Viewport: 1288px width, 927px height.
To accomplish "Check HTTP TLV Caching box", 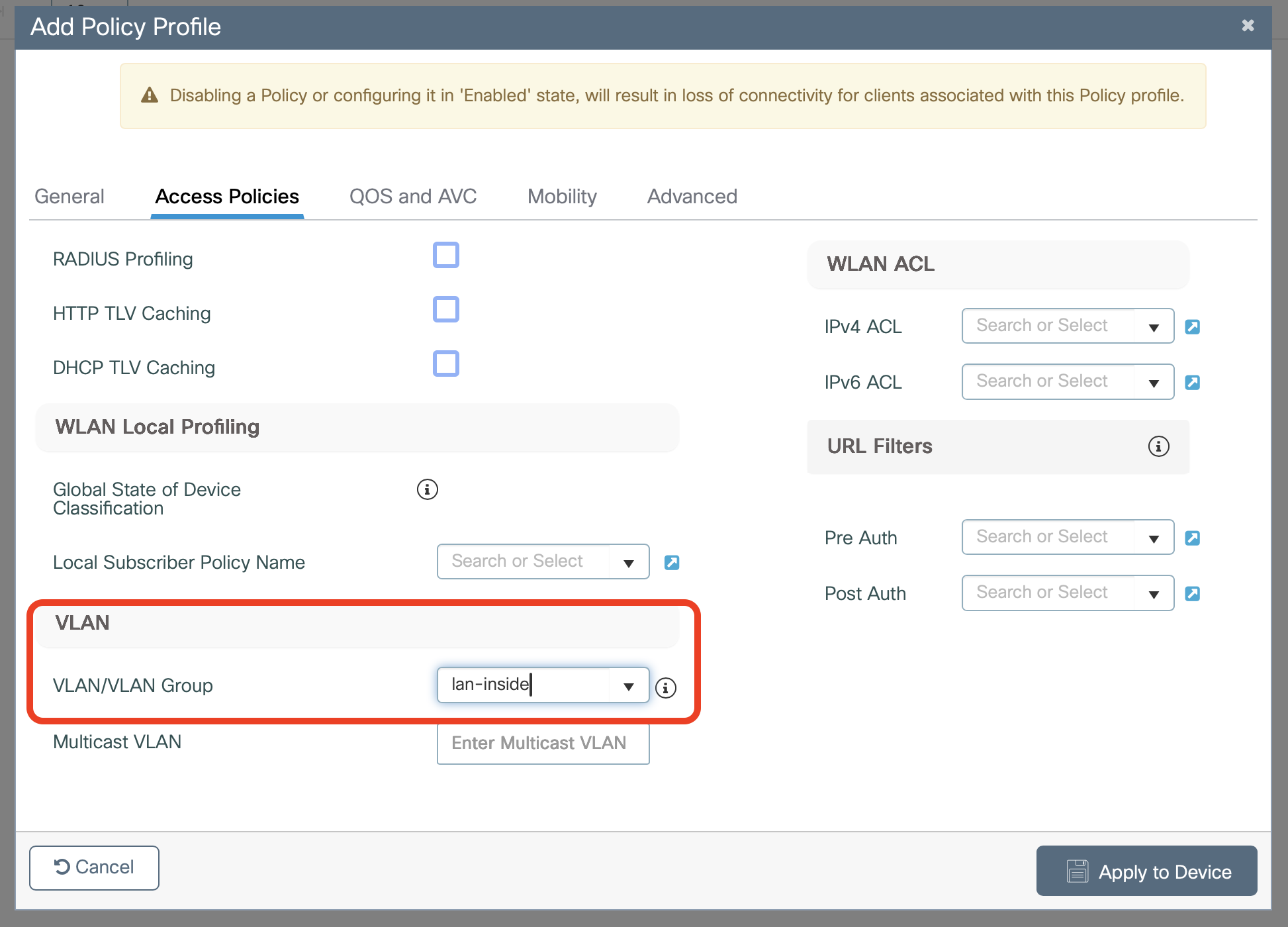I will coord(445,309).
